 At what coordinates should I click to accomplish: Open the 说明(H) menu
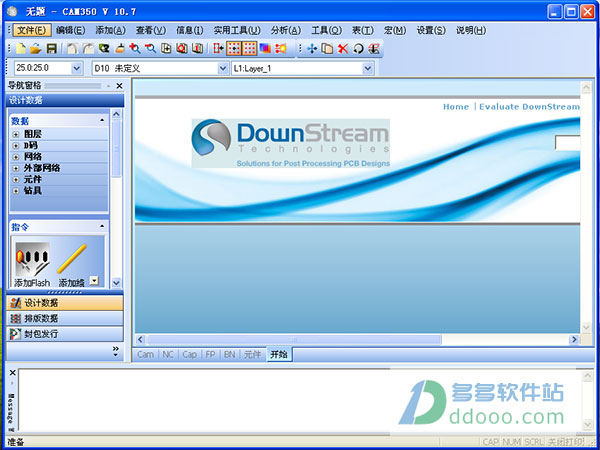tap(471, 30)
